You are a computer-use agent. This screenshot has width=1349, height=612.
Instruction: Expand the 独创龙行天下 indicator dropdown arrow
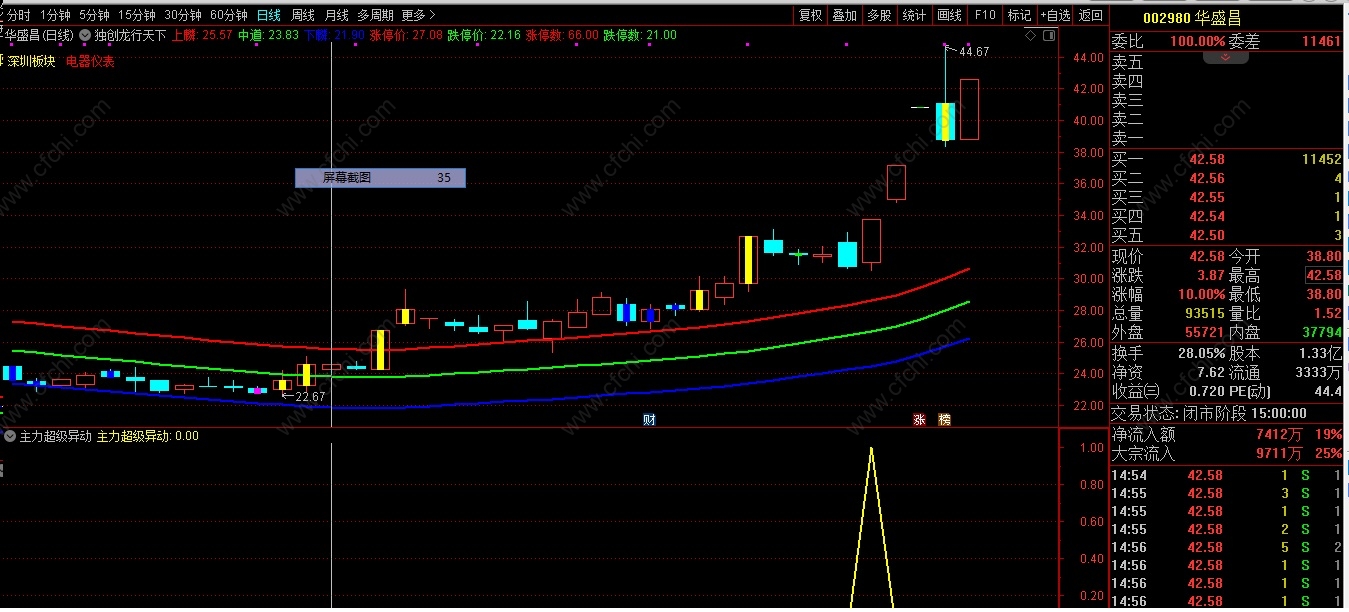pyautogui.click(x=85, y=35)
